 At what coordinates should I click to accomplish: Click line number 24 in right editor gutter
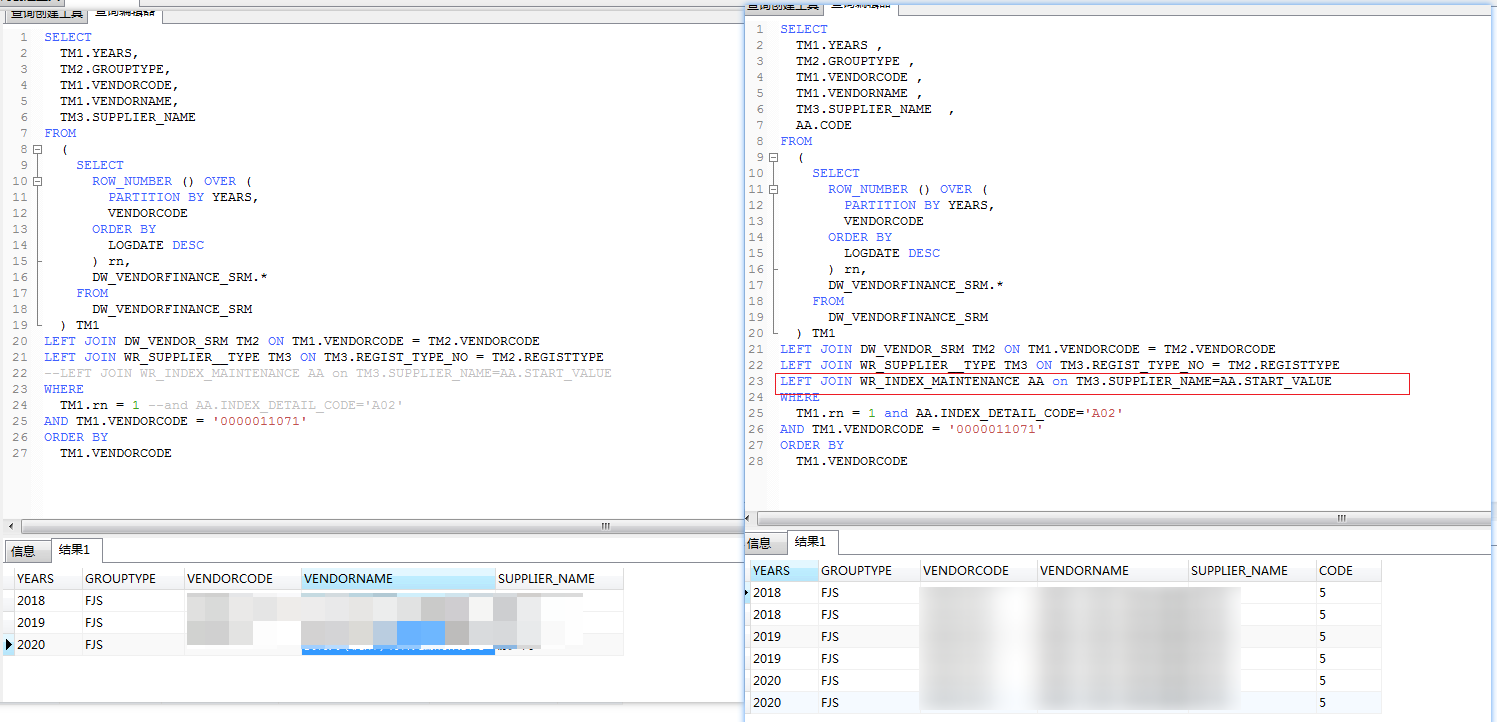756,397
